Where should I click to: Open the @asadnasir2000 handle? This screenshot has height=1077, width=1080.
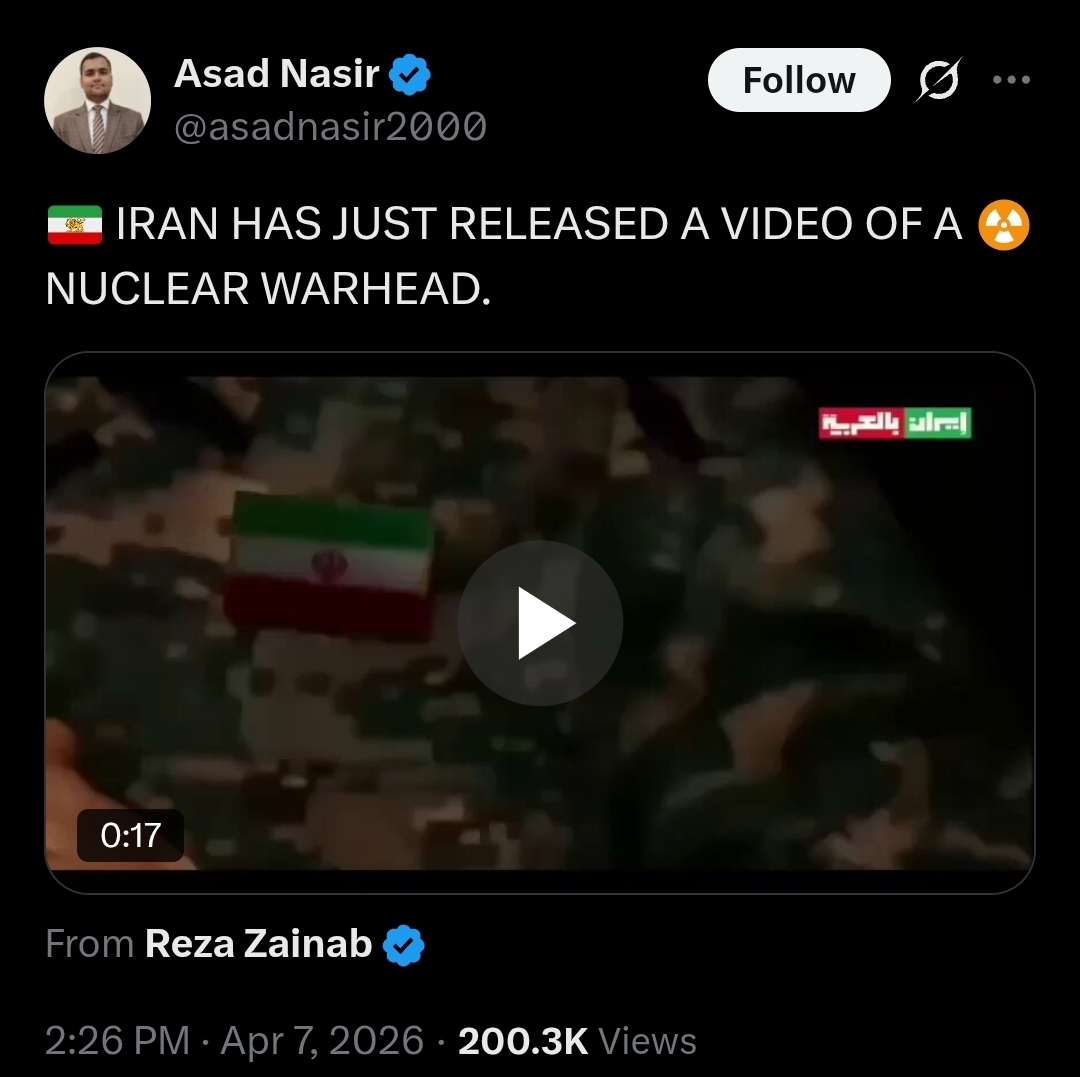(x=330, y=127)
